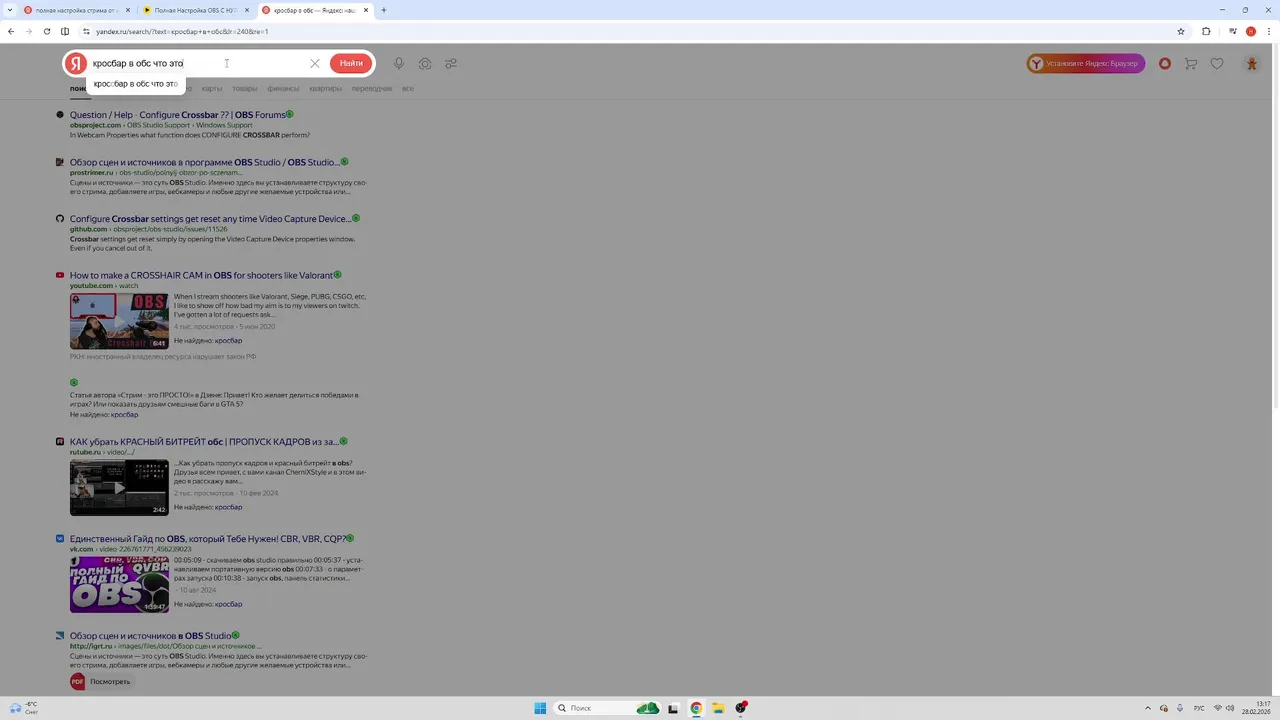
Task: Click the site info icon in address bar
Action: (x=86, y=31)
